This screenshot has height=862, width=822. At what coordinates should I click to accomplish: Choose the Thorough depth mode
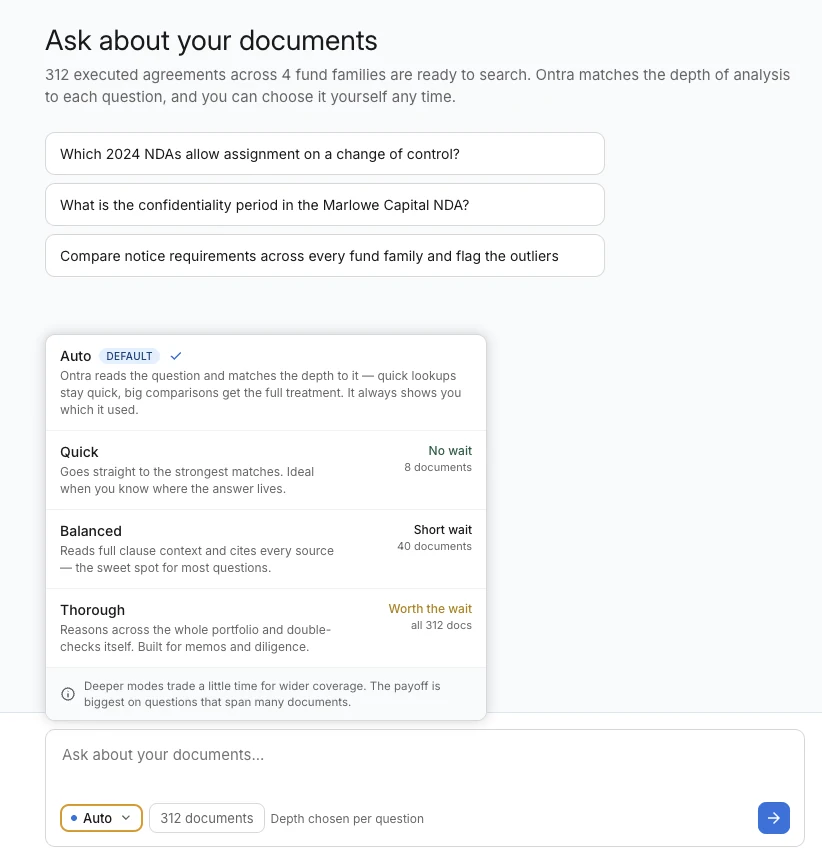[266, 628]
